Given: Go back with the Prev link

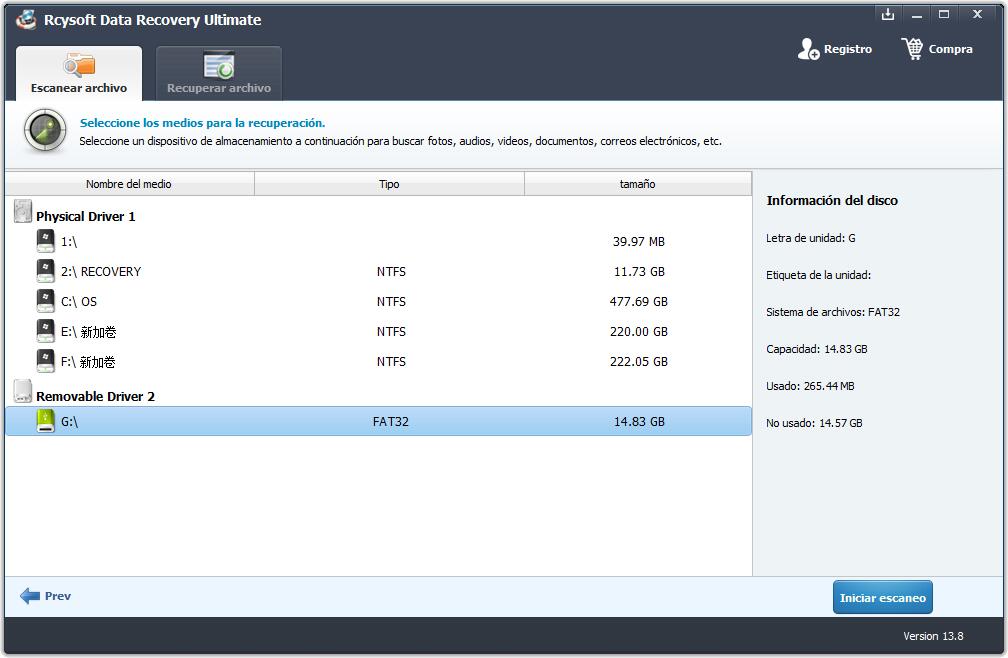Looking at the screenshot, I should coord(58,596).
